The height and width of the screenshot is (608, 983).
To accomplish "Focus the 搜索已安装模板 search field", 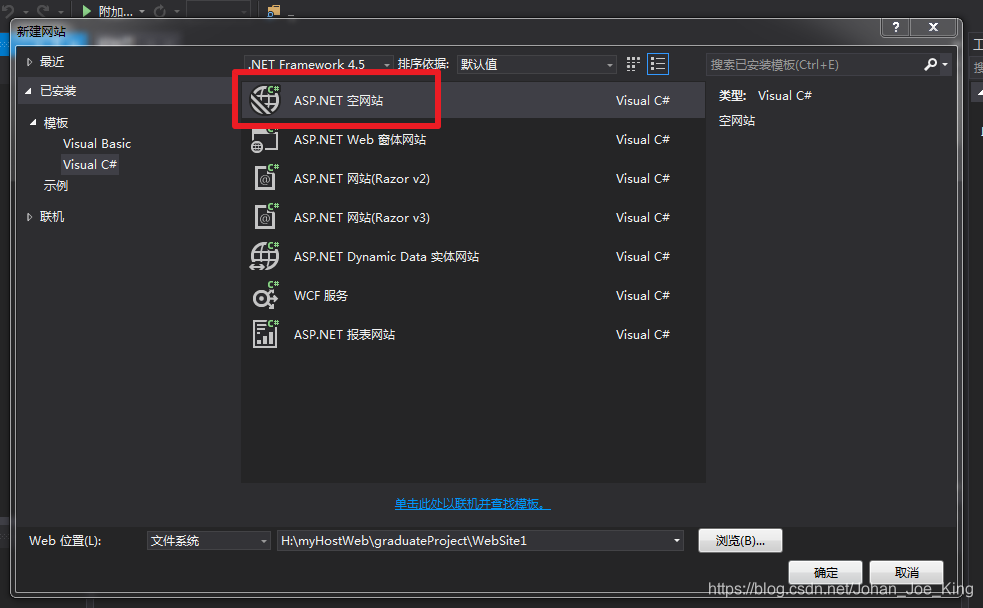I will (814, 64).
